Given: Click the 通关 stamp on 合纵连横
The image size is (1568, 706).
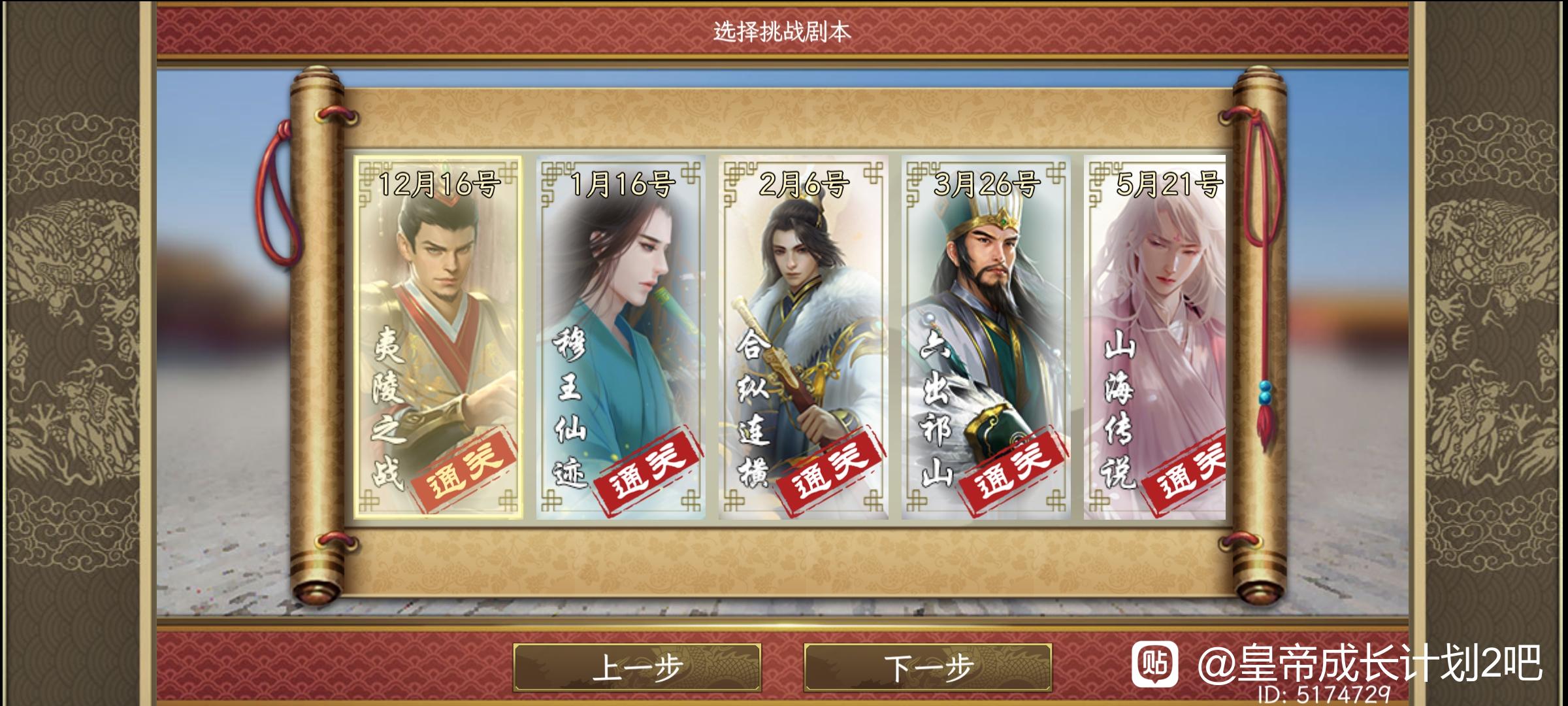Looking at the screenshot, I should click(x=832, y=469).
